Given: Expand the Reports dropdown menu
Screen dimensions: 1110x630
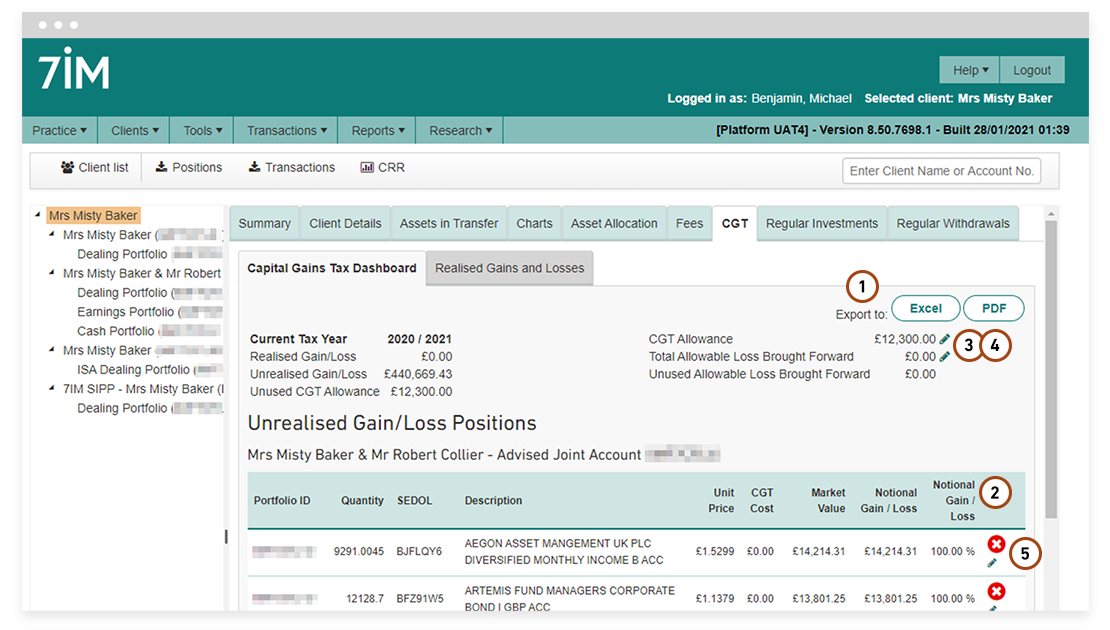Looking at the screenshot, I should (378, 130).
